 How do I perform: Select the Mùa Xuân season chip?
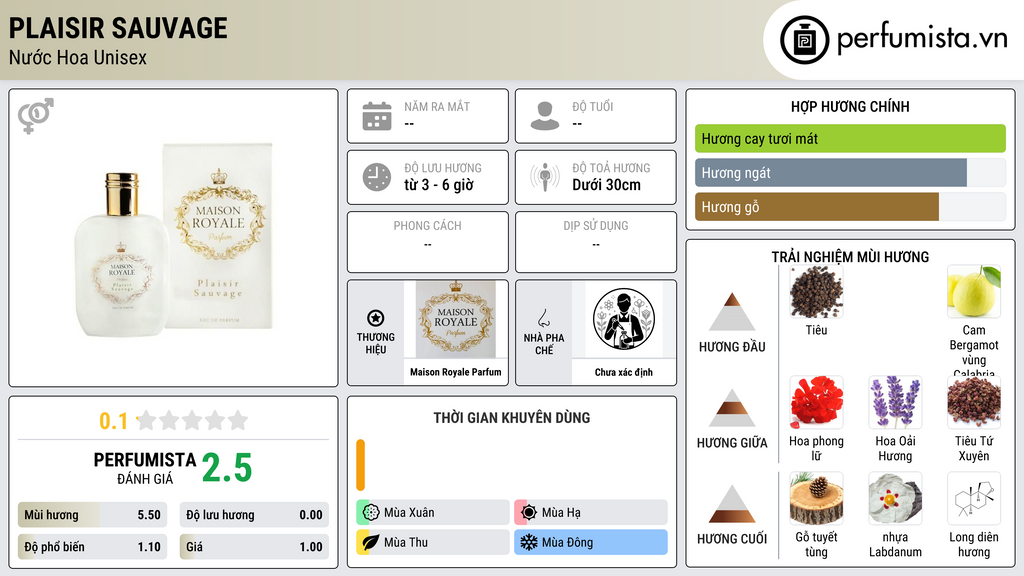433,512
